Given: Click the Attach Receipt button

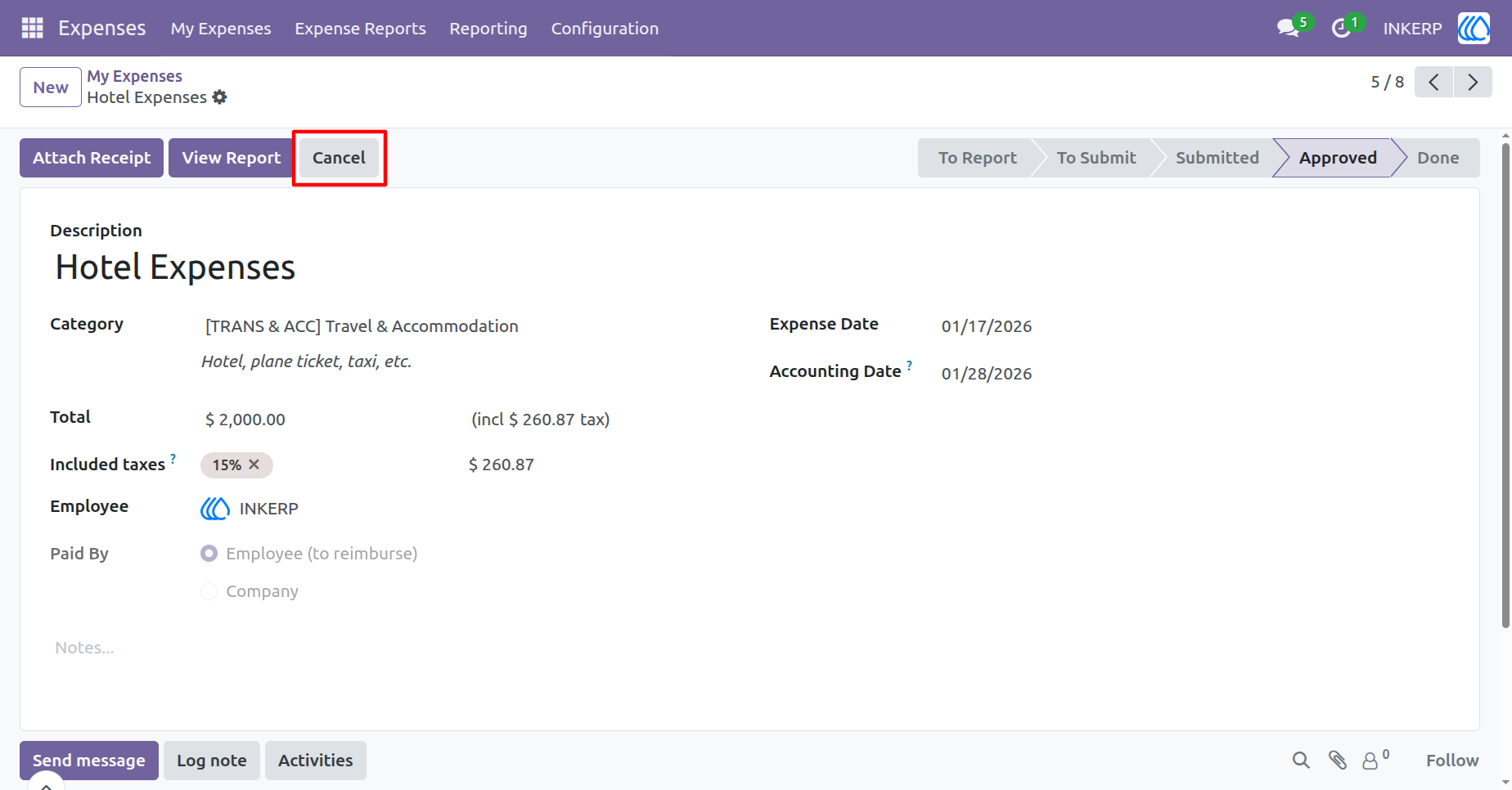Looking at the screenshot, I should 92,158.
